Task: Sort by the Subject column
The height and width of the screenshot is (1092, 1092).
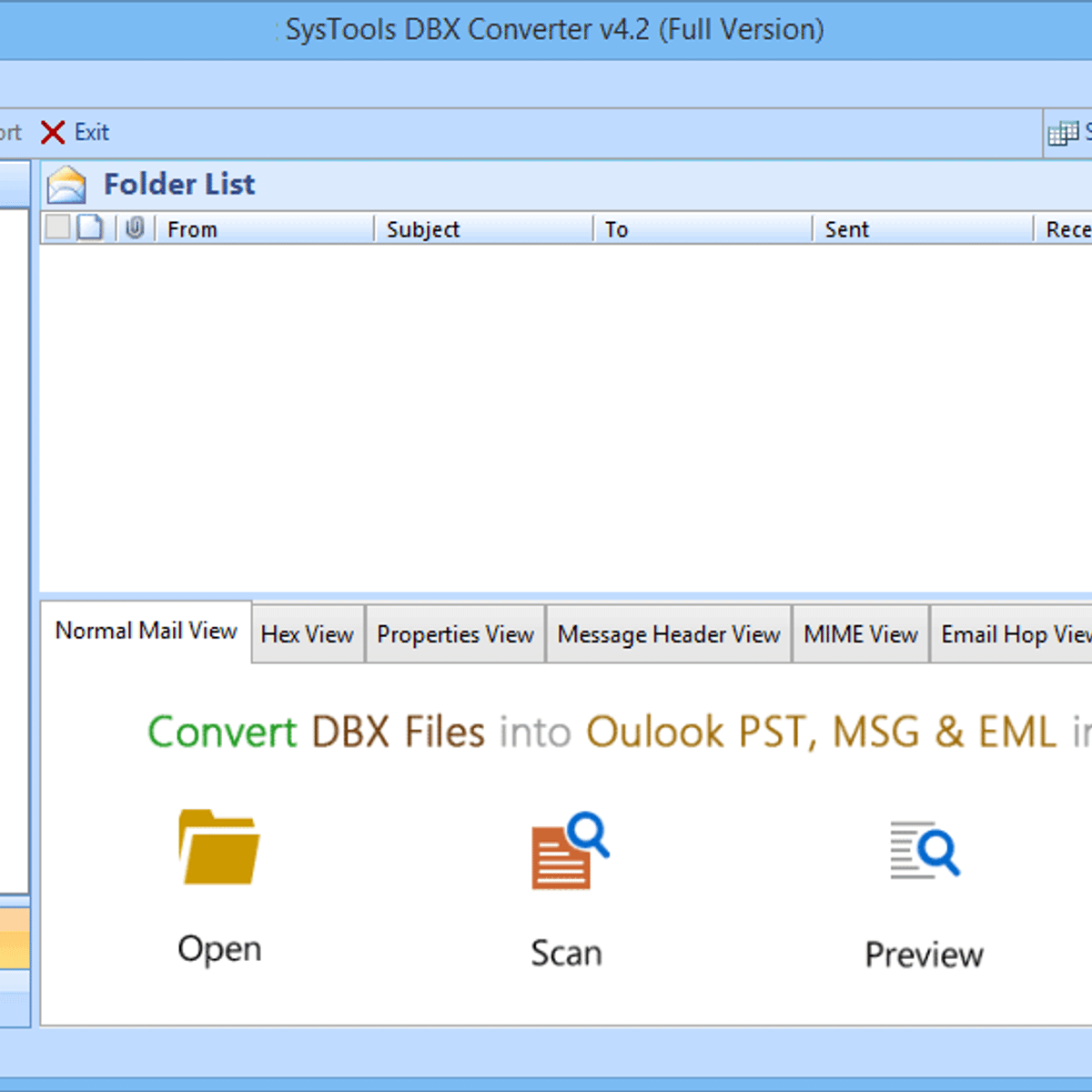Action: [483, 229]
